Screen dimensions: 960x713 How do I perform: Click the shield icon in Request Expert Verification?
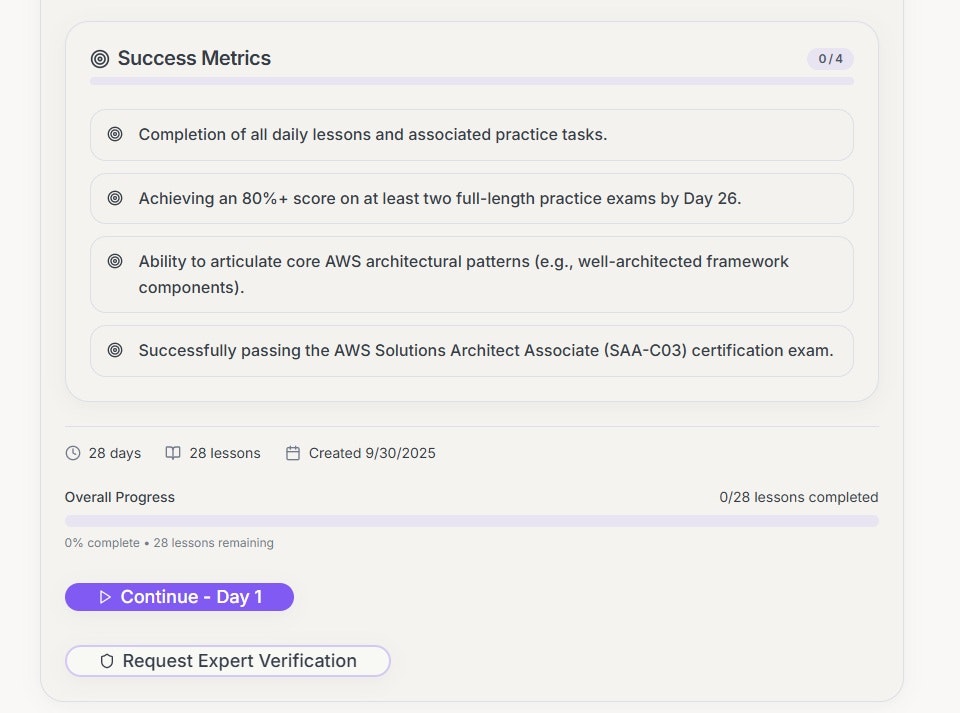[107, 661]
